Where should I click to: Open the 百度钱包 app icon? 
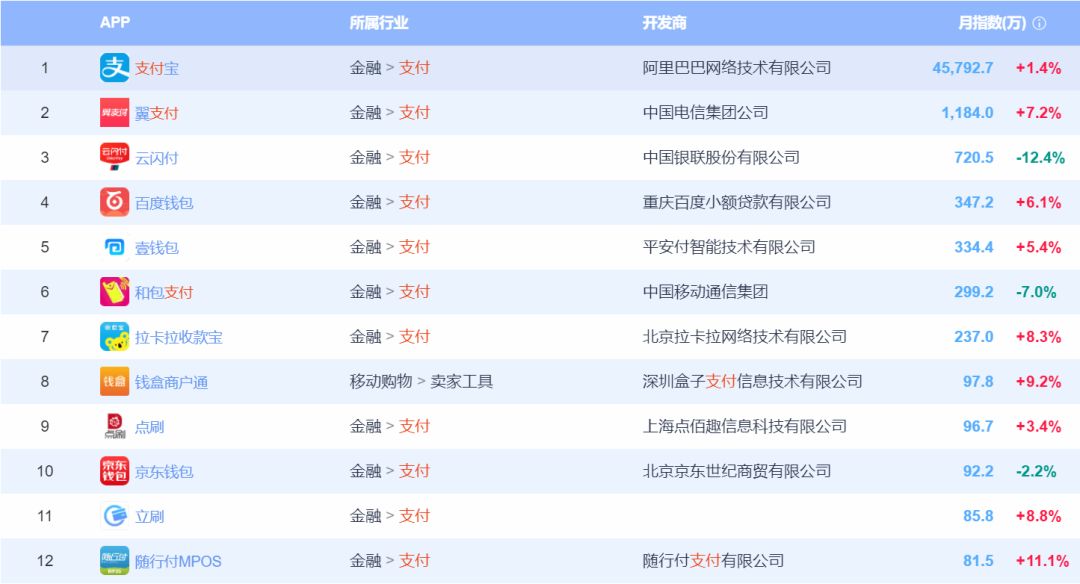(x=114, y=202)
